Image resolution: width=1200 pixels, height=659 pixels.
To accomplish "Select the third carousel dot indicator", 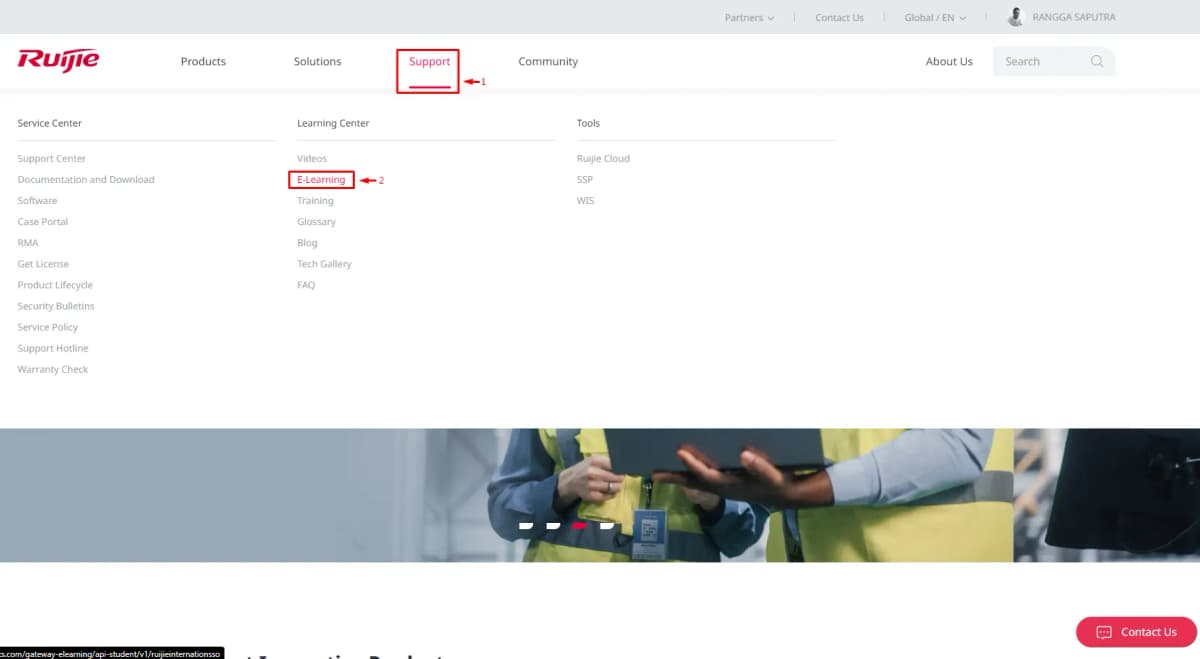I will pyautogui.click(x=577, y=525).
